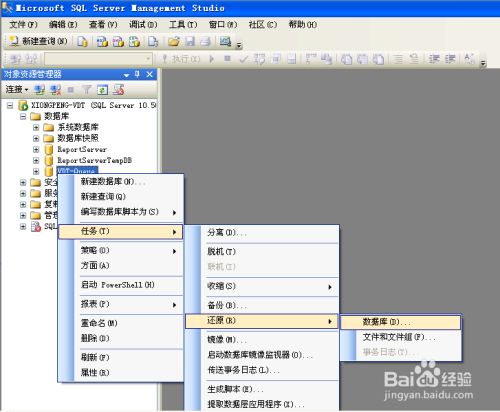Choose 脱机(T) in tasks submenu
Screen dimensions: 500x412
coord(262,252)
